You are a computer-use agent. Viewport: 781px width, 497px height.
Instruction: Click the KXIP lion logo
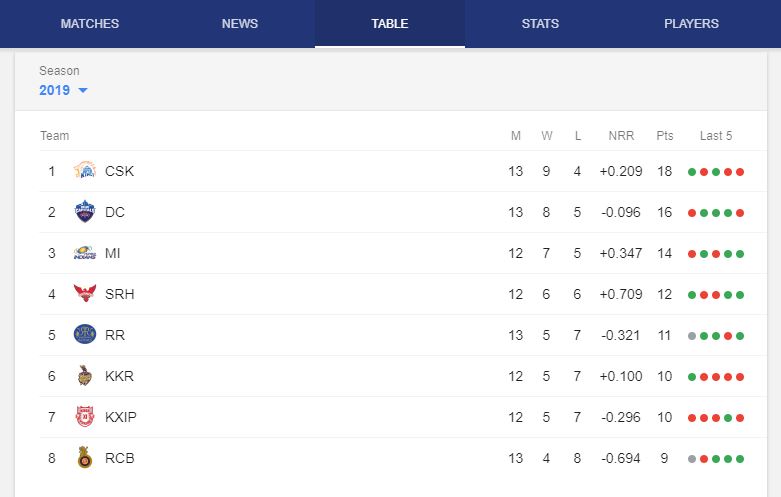(x=85, y=416)
